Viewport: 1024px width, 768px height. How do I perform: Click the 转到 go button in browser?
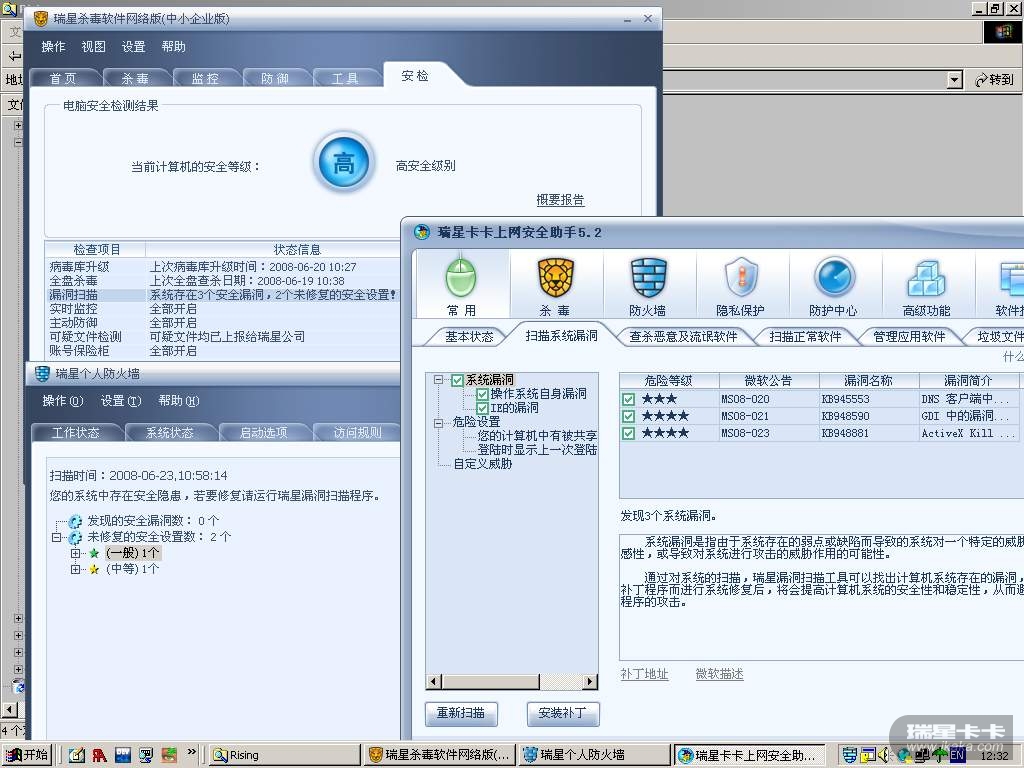pos(995,80)
